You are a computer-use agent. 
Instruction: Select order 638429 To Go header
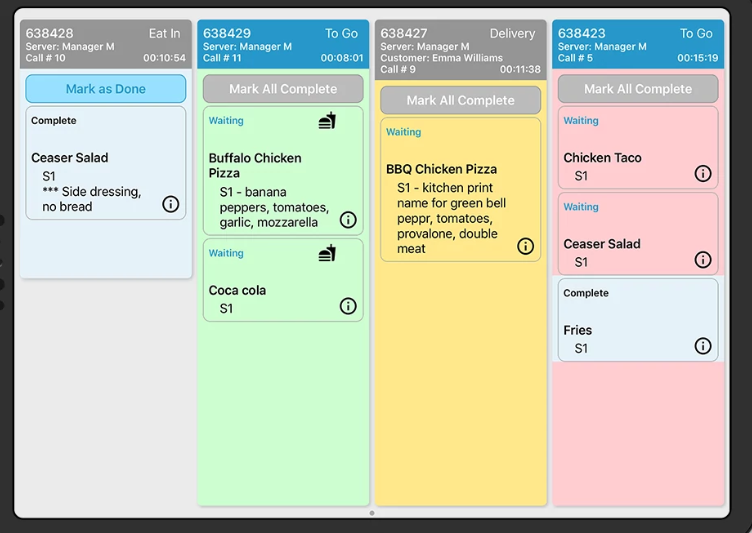283,45
